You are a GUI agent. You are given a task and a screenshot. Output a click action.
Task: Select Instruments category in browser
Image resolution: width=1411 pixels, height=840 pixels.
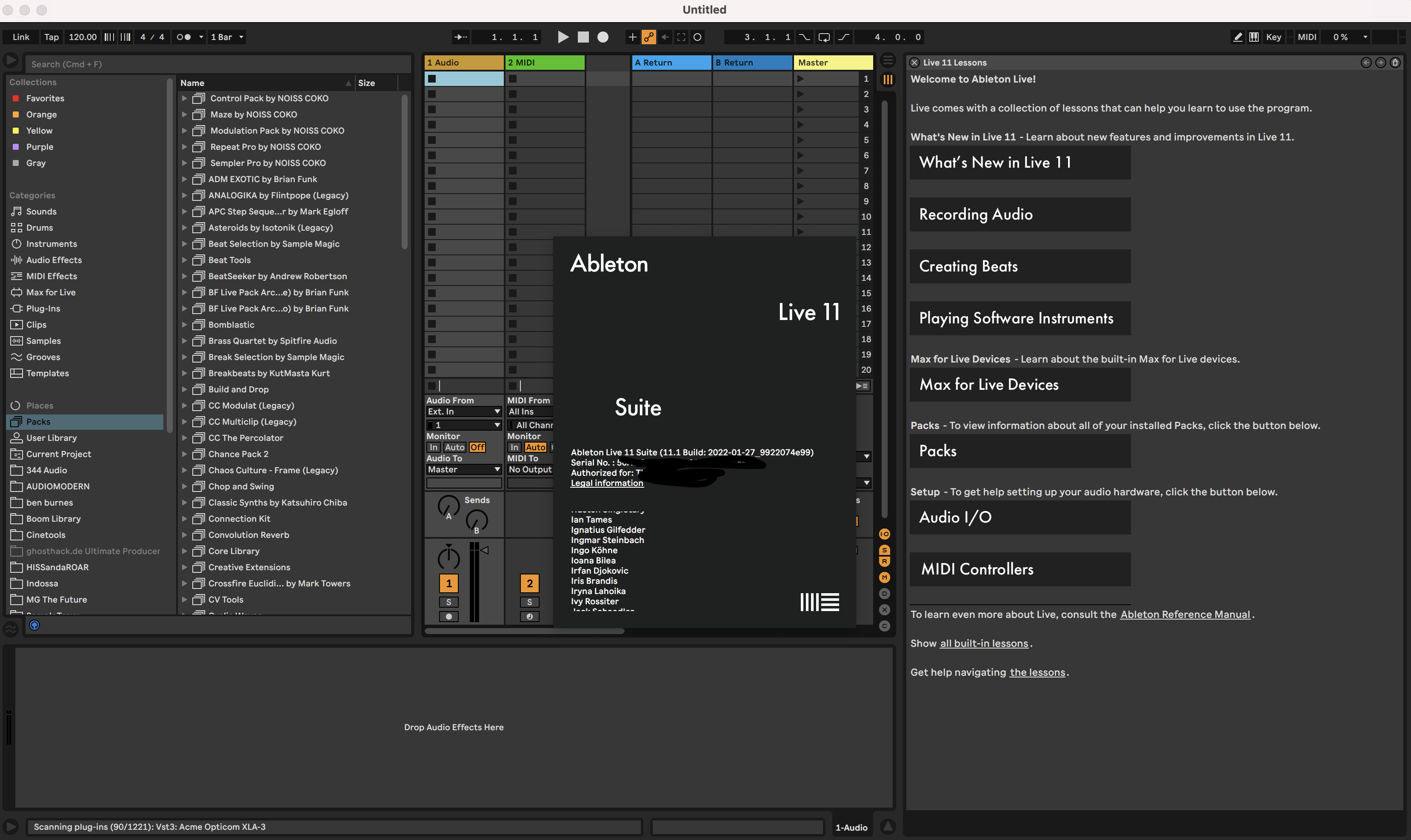[x=51, y=244]
